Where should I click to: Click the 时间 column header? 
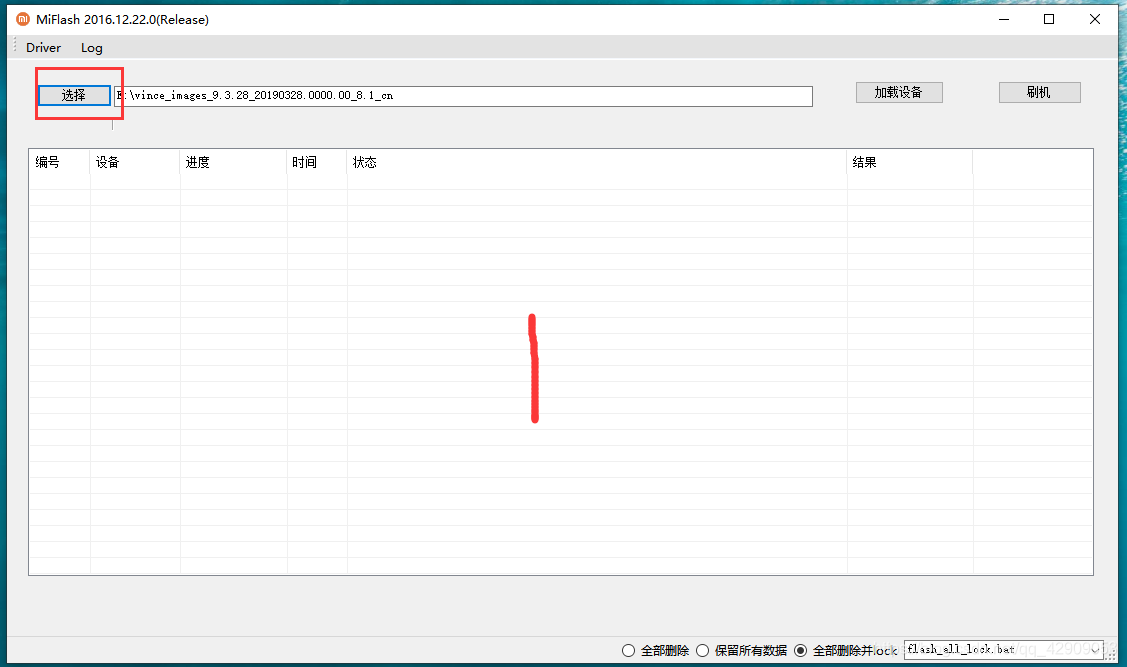point(317,162)
